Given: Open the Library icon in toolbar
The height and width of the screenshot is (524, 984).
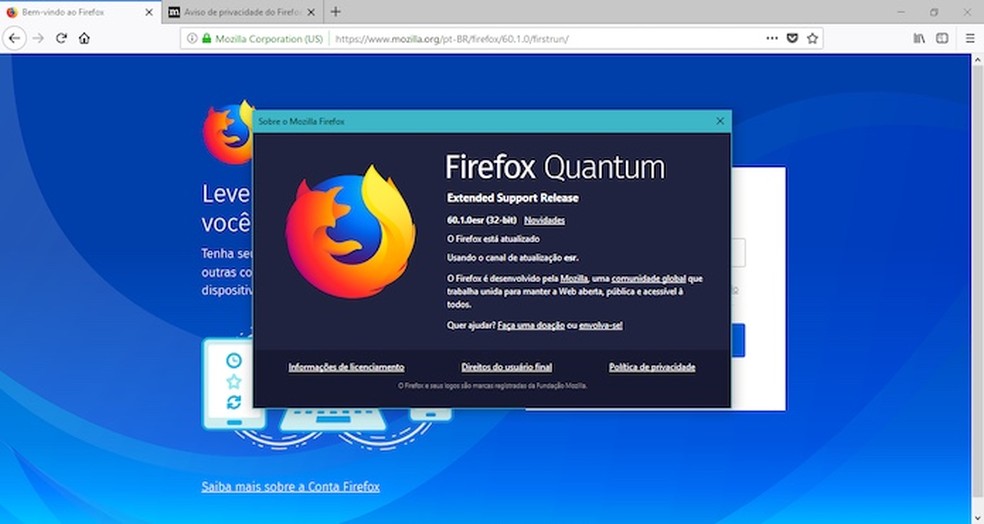Looking at the screenshot, I should pos(919,38).
